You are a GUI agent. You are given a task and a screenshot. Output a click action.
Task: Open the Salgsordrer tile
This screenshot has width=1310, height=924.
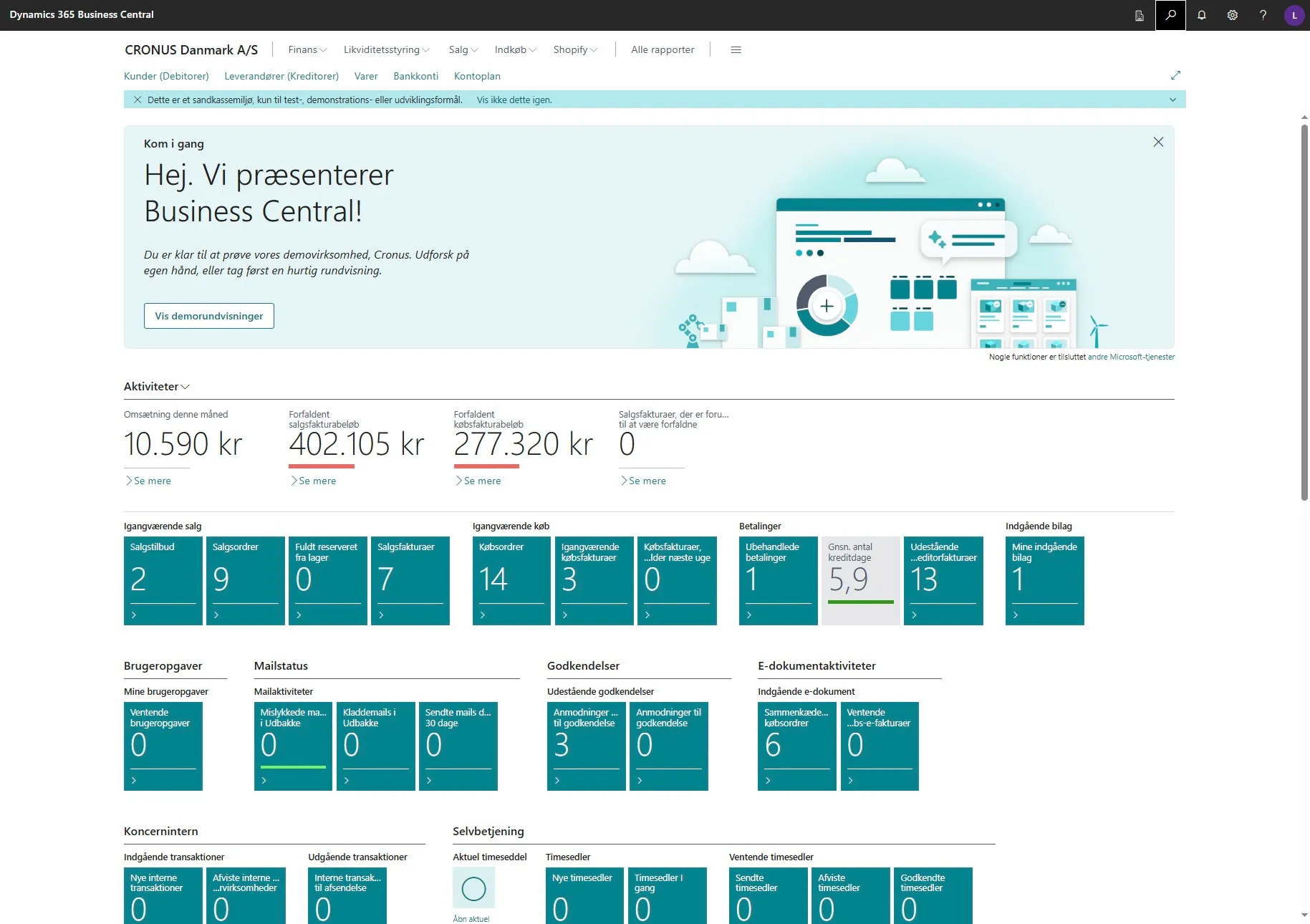click(x=246, y=581)
